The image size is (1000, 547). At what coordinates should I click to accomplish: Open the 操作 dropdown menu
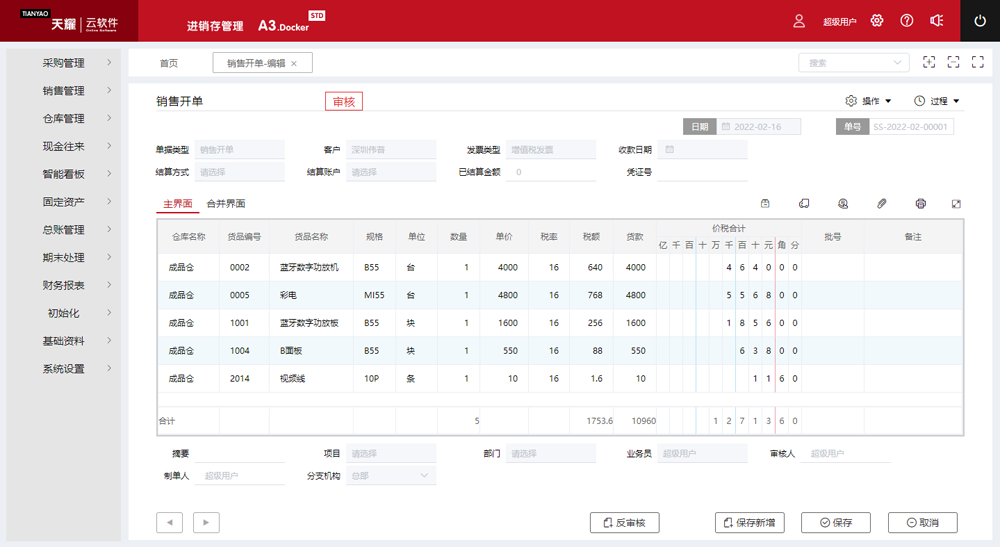pyautogui.click(x=868, y=101)
